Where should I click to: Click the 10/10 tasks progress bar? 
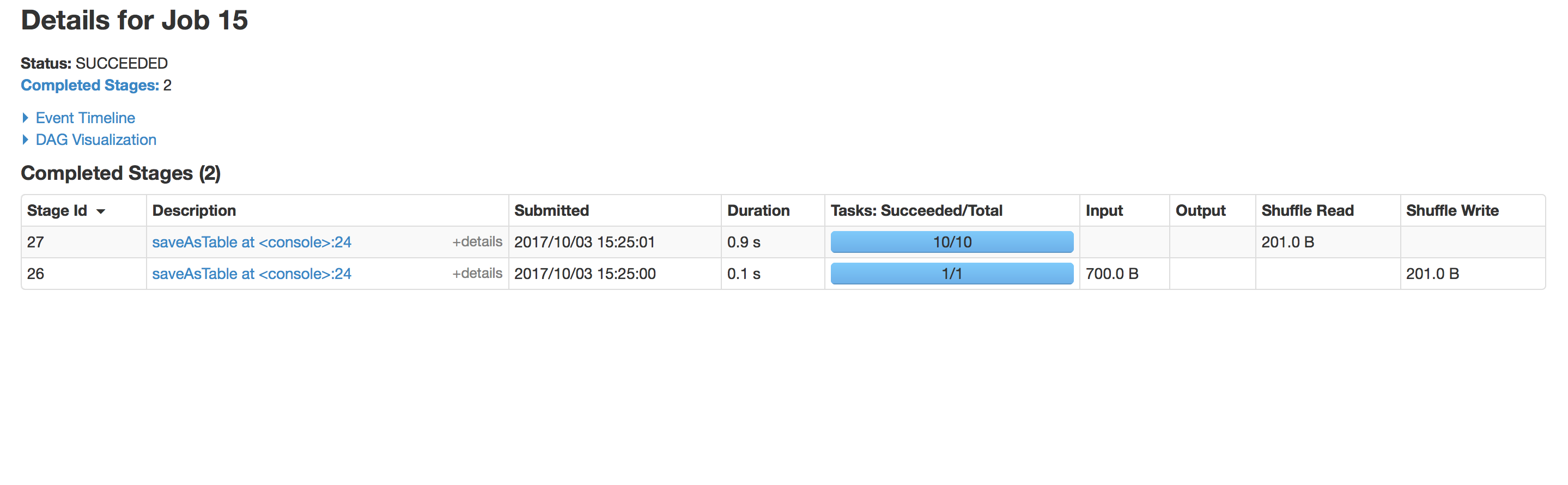point(951,242)
